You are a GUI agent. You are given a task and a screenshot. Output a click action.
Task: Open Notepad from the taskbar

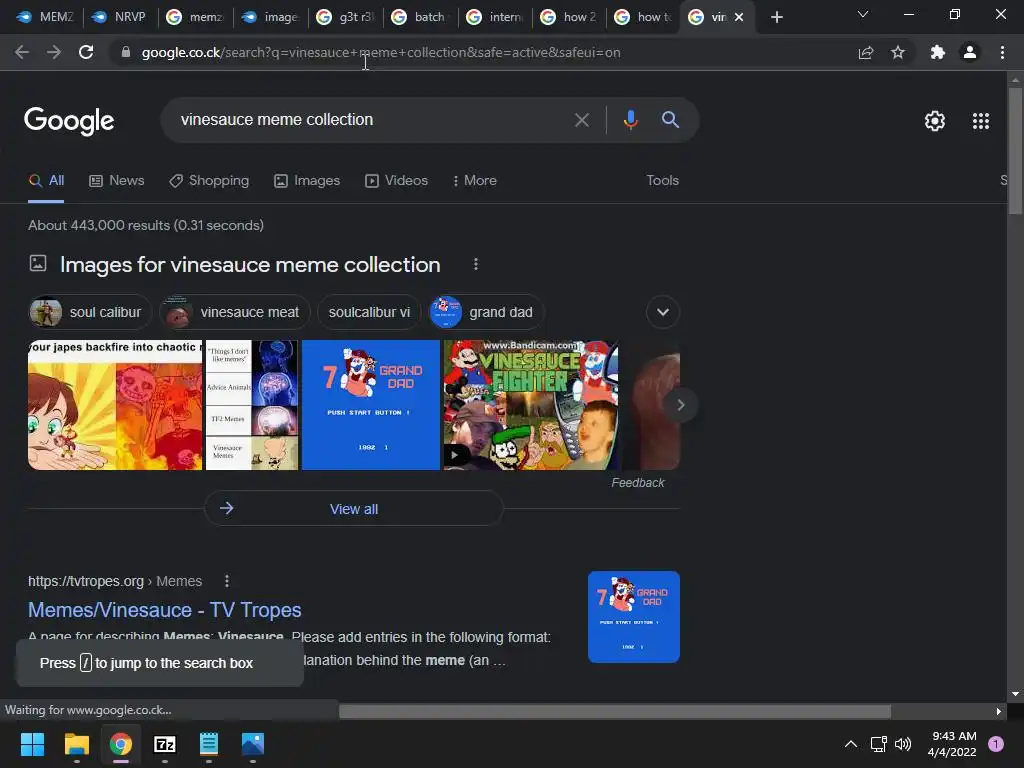coord(208,744)
